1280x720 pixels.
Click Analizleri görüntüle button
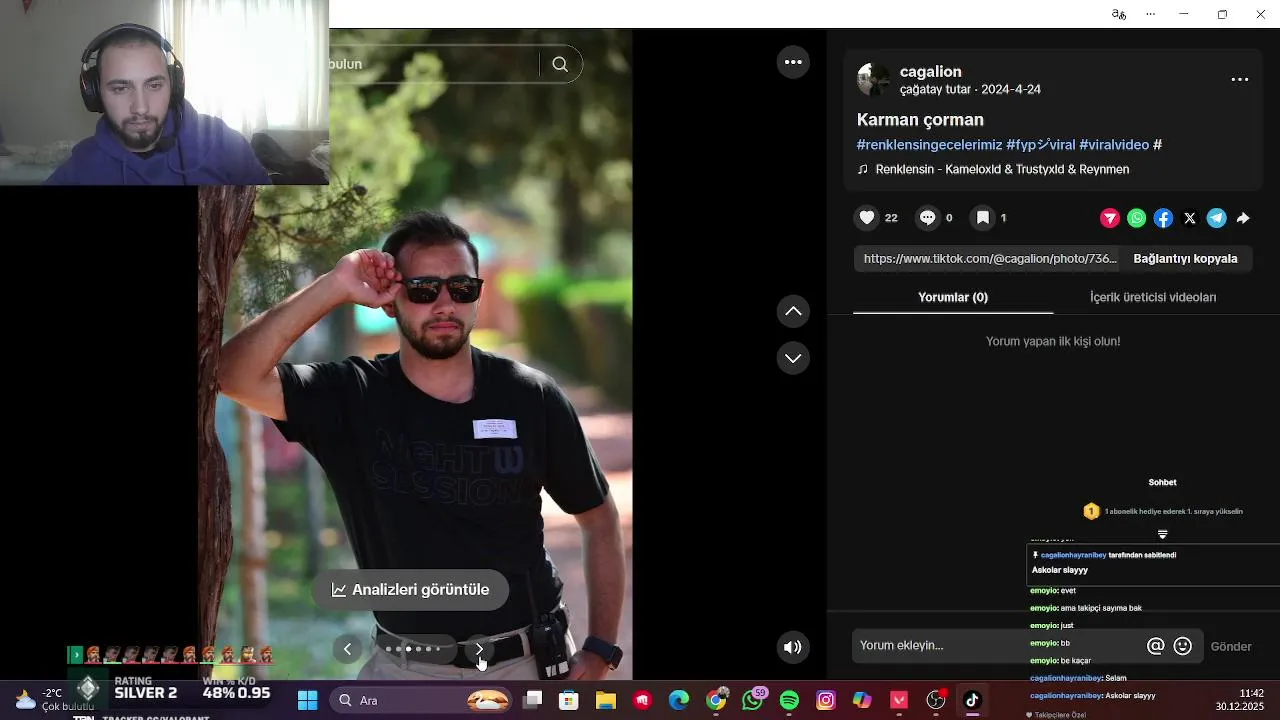pos(411,590)
